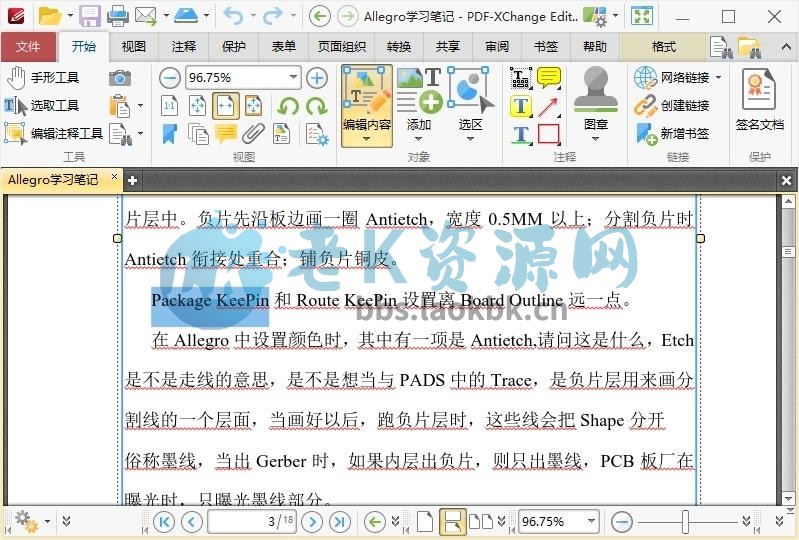The image size is (799, 540).
Task: Open bookmarks pane with blue ribbon icon
Action: [x=170, y=134]
